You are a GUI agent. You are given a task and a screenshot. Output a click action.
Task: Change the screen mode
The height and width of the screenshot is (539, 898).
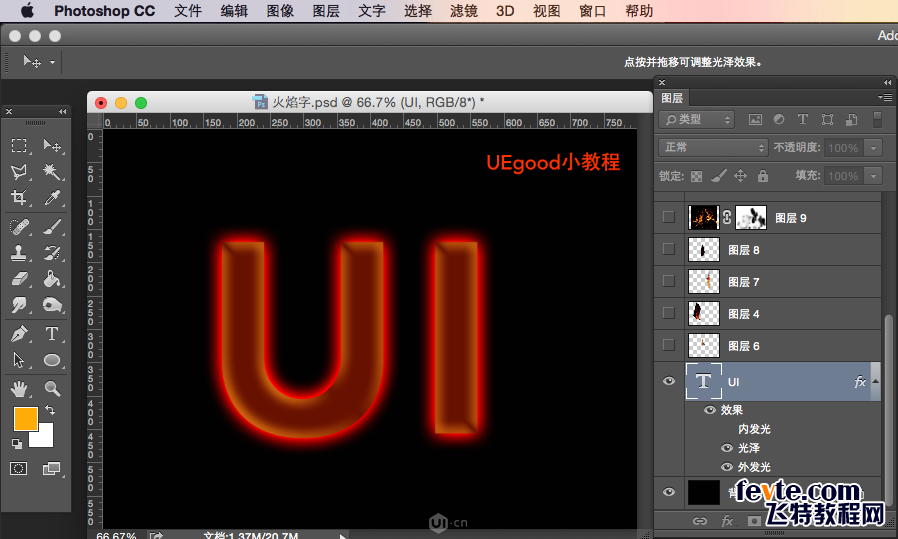pyautogui.click(x=52, y=469)
